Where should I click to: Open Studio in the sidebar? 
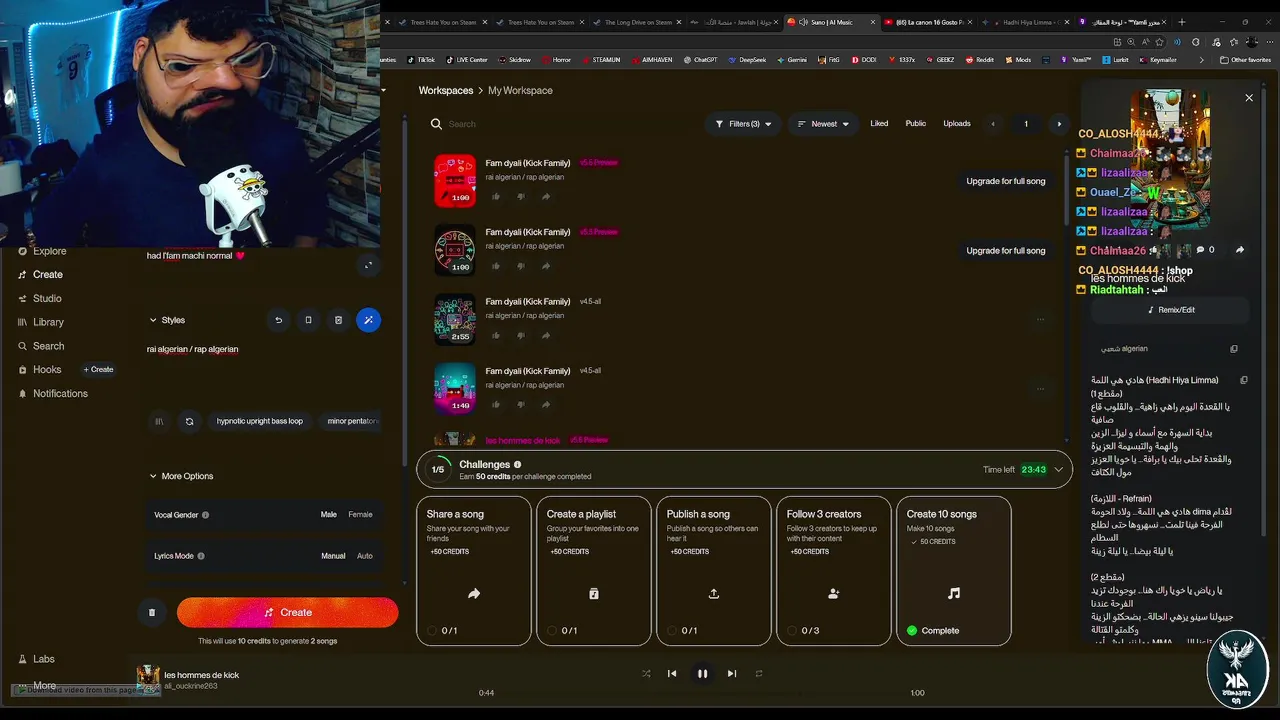click(40, 298)
